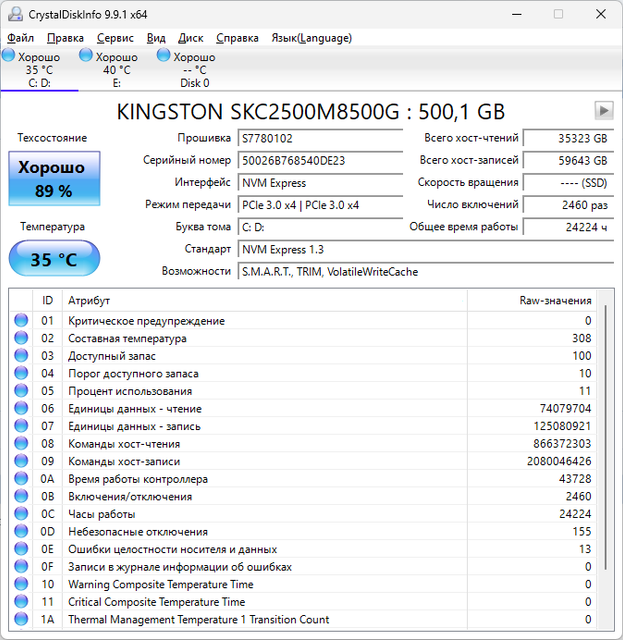This screenshot has width=623, height=640.
Task: Click the Raw-значения column header
Action: [x=532, y=301]
